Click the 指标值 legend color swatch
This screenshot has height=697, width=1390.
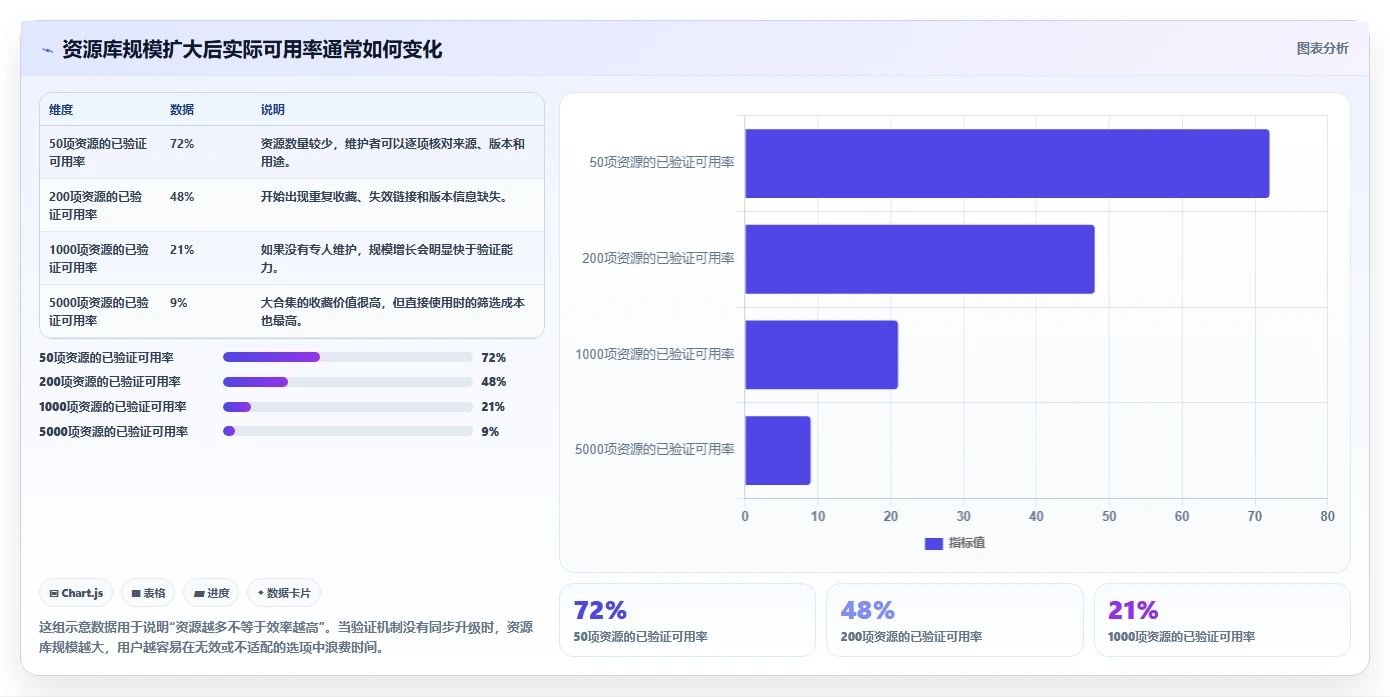coord(933,543)
